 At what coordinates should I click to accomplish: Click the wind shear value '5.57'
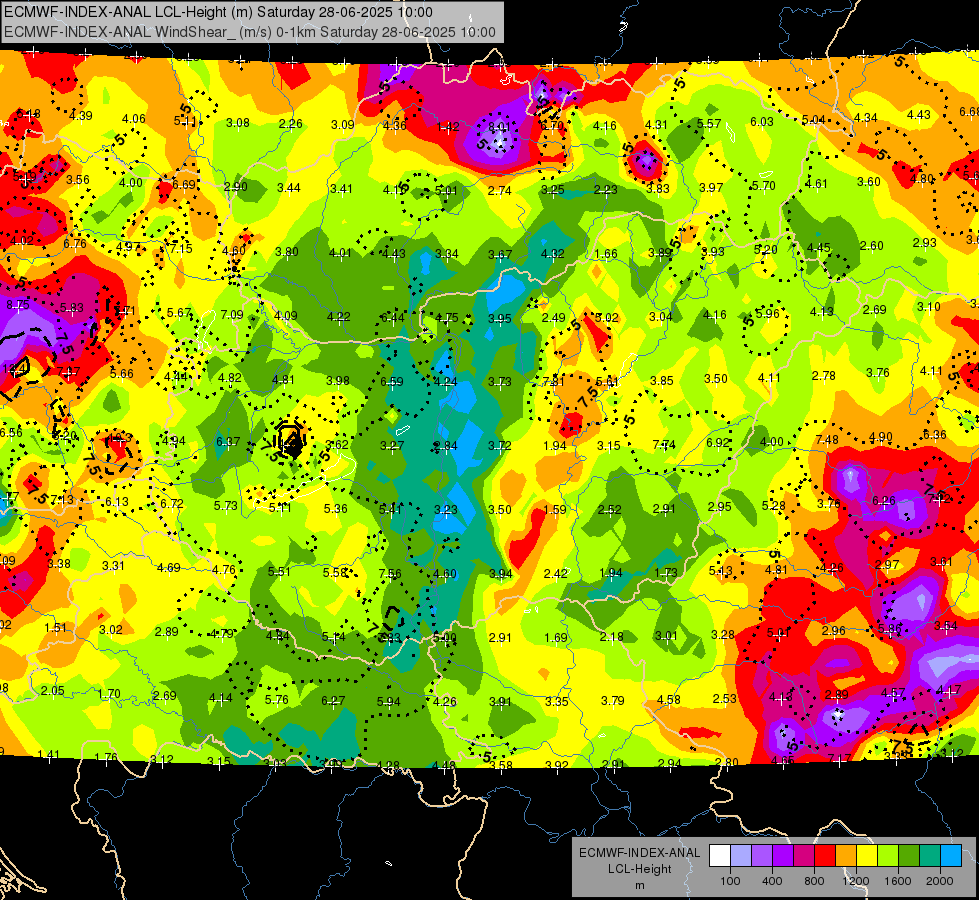[x=709, y=124]
